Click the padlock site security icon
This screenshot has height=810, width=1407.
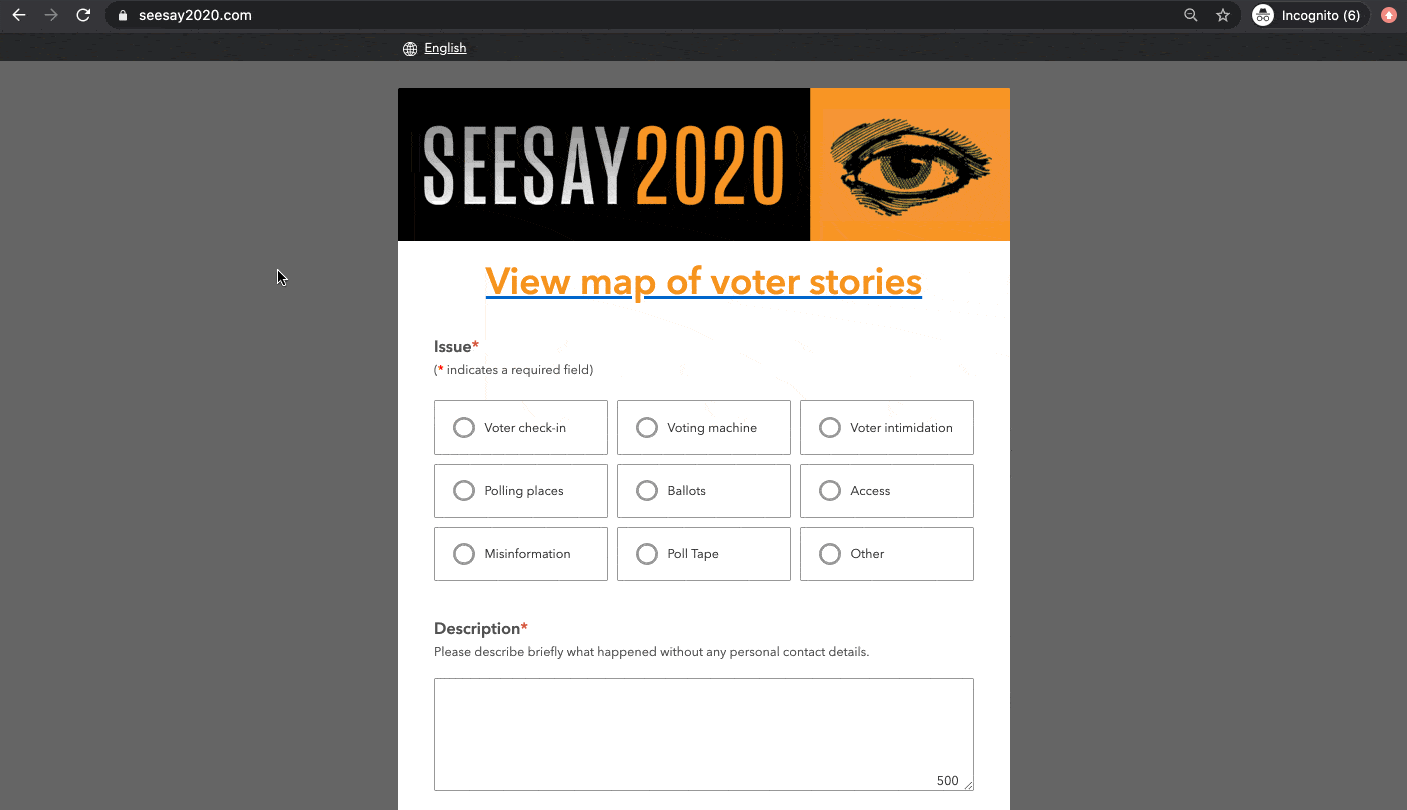pyautogui.click(x=123, y=16)
